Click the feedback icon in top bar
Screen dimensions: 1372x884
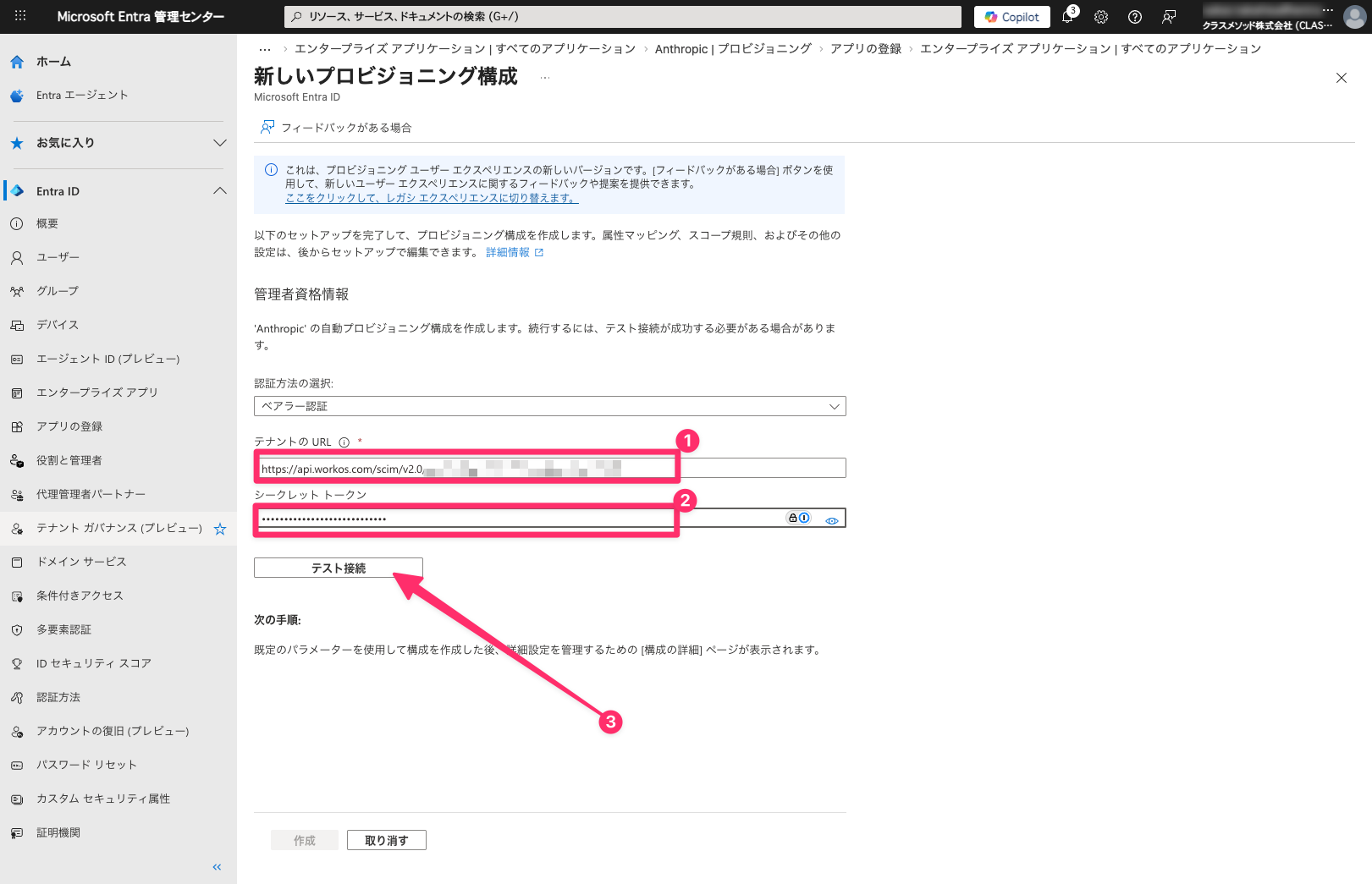click(x=1169, y=17)
